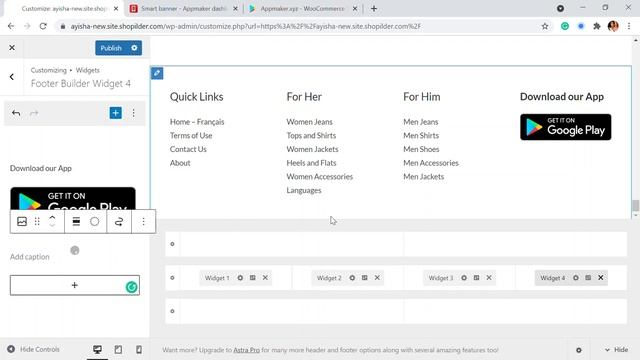Open About footer link
640x360 pixels.
click(x=180, y=163)
